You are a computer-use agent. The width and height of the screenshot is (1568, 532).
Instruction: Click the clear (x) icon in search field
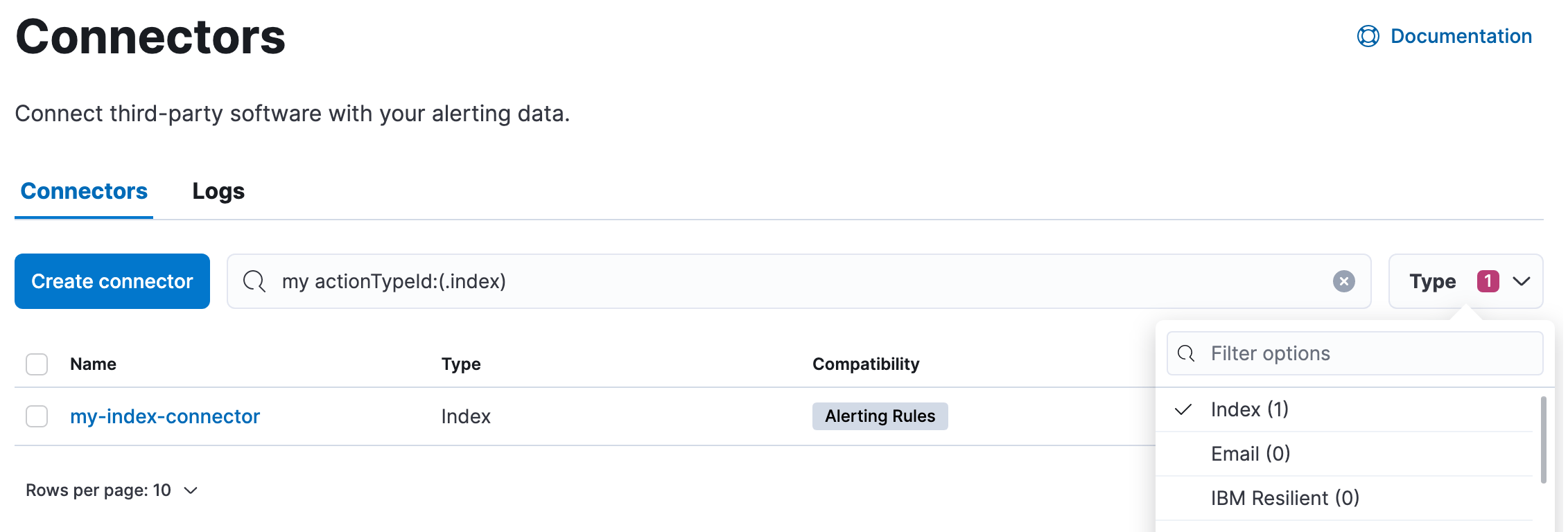[1343, 281]
